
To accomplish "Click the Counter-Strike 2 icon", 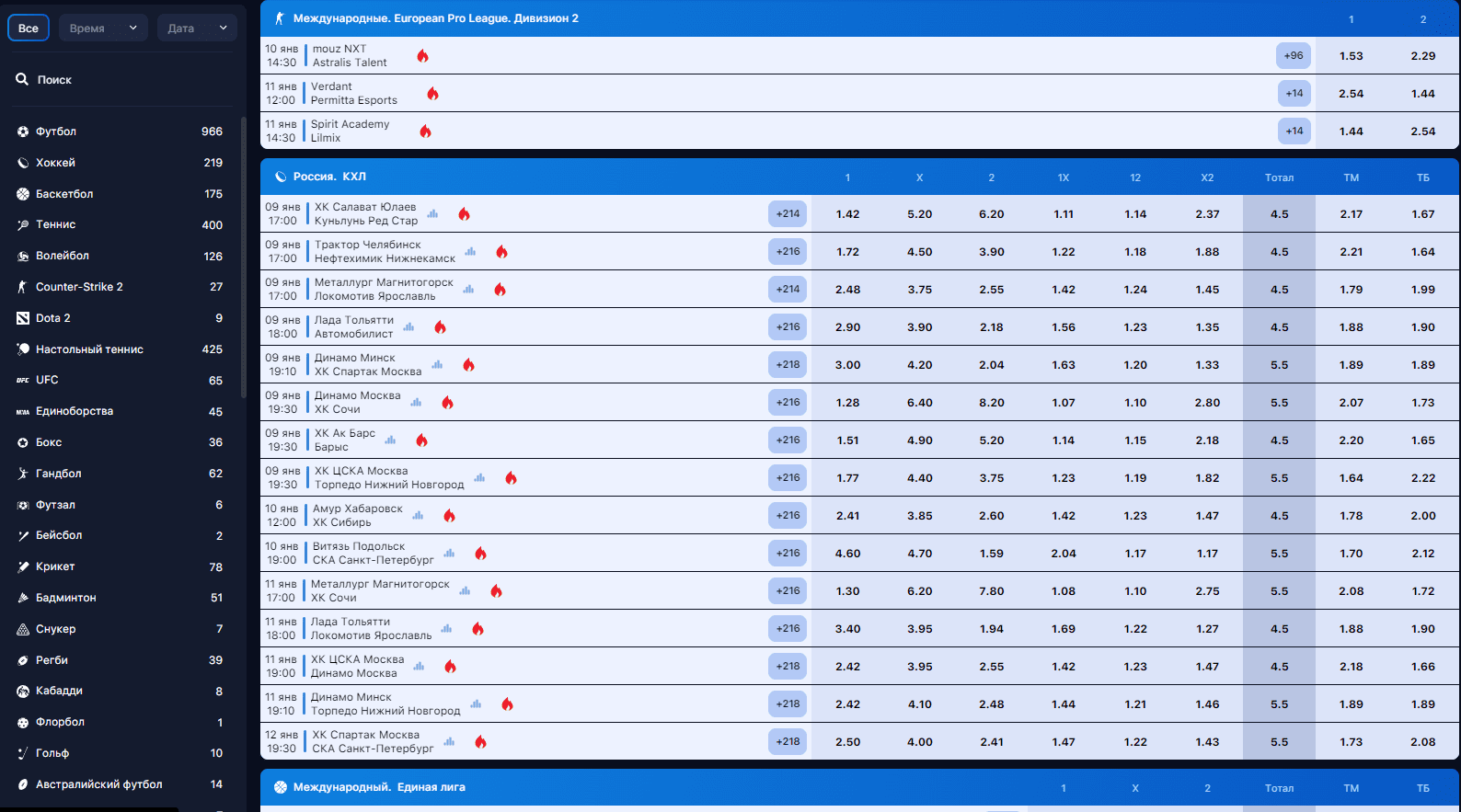I will point(23,287).
